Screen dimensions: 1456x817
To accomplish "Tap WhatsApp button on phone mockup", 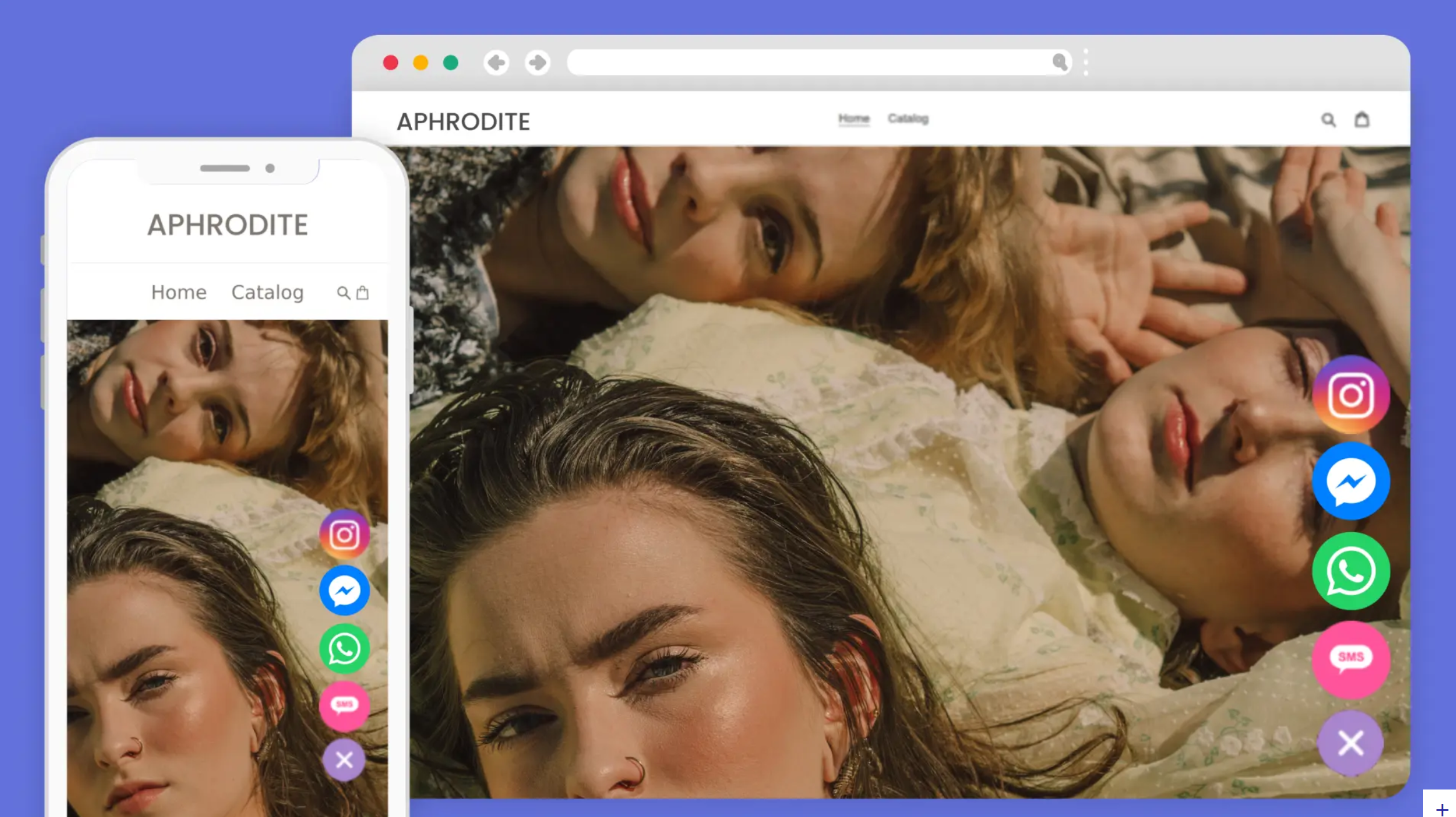I will (344, 648).
